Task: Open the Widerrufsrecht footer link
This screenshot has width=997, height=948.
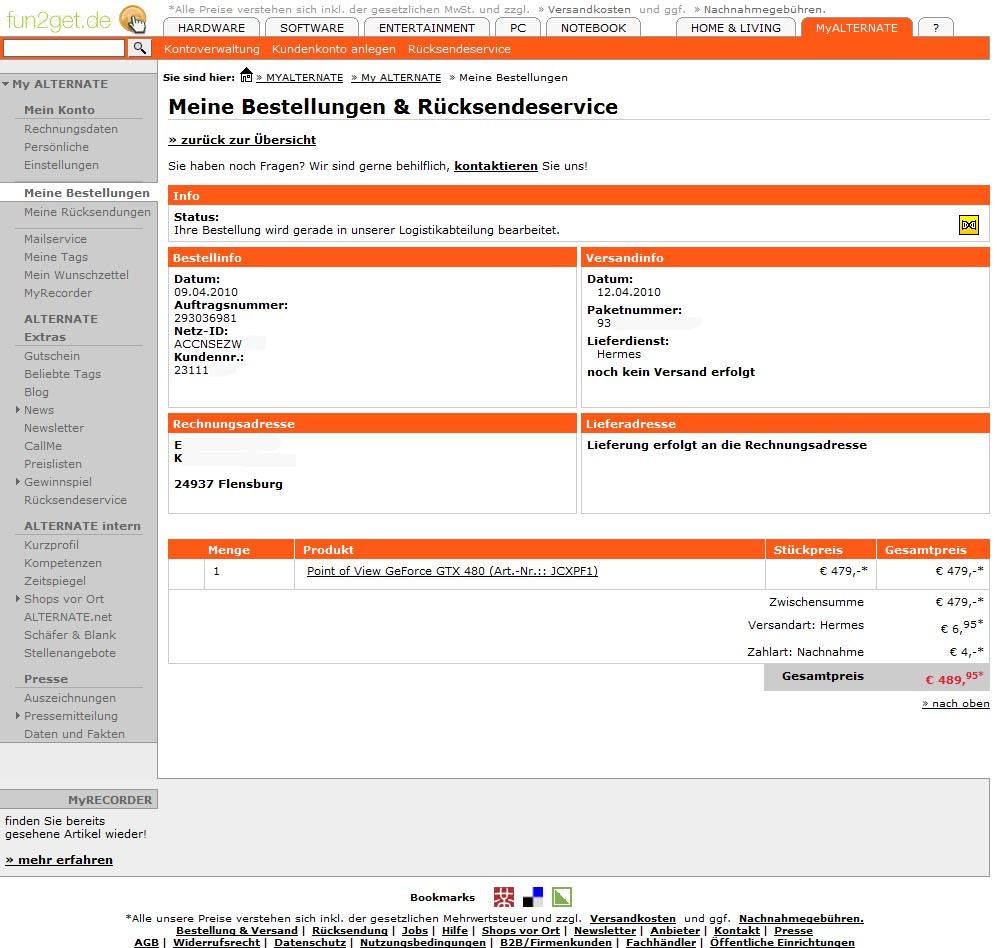Action: point(216,942)
